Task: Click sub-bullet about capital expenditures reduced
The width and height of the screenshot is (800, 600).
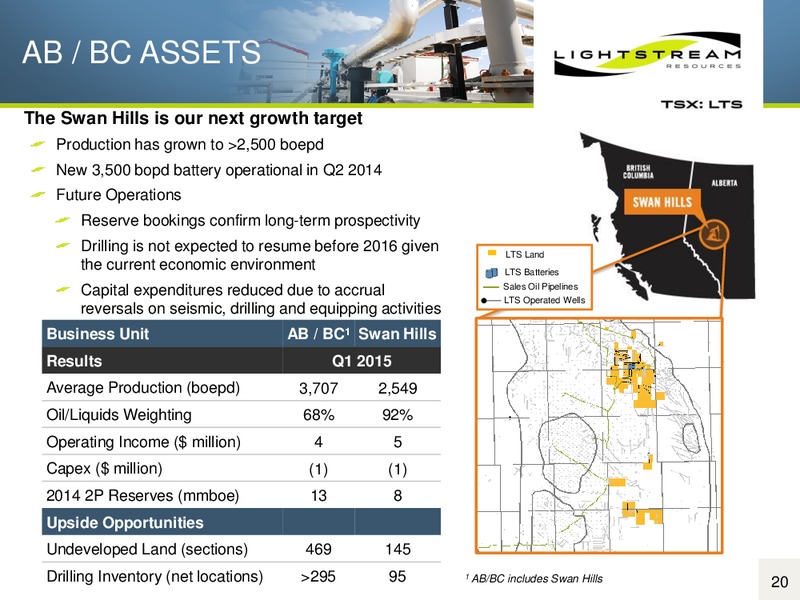Action: click(261, 299)
